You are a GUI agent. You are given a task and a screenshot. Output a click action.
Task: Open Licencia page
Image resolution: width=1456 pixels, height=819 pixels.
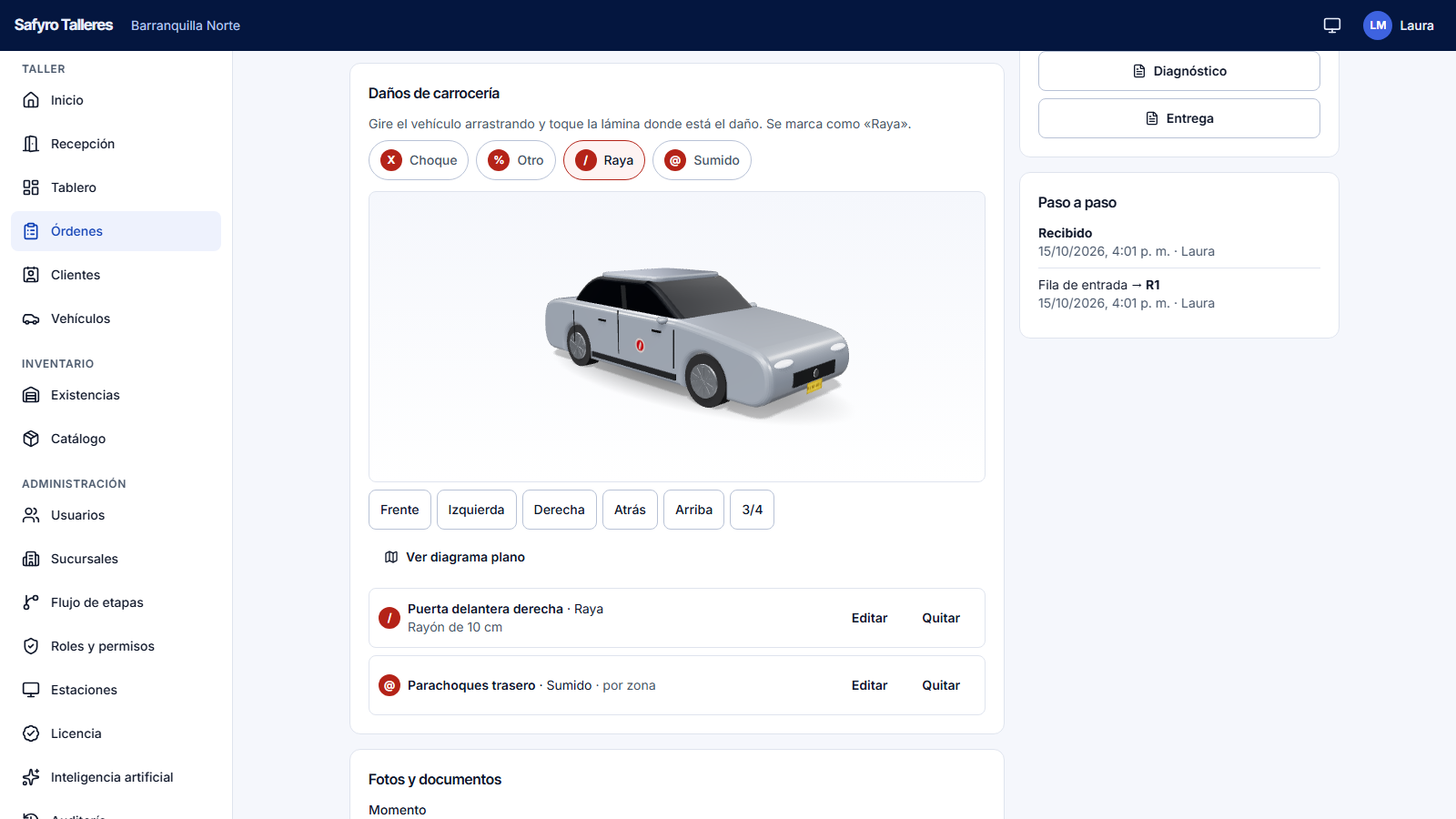click(x=116, y=733)
